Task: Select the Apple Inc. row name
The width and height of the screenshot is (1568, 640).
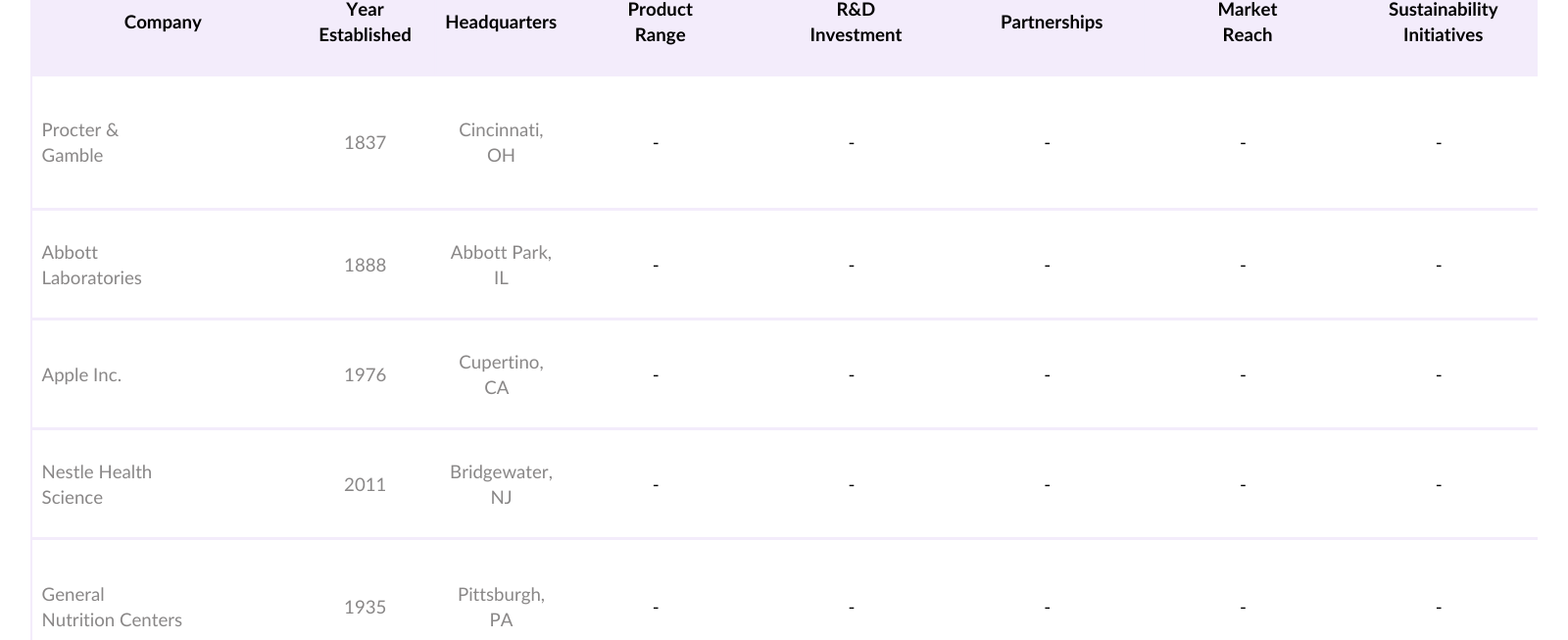Action: 81,375
